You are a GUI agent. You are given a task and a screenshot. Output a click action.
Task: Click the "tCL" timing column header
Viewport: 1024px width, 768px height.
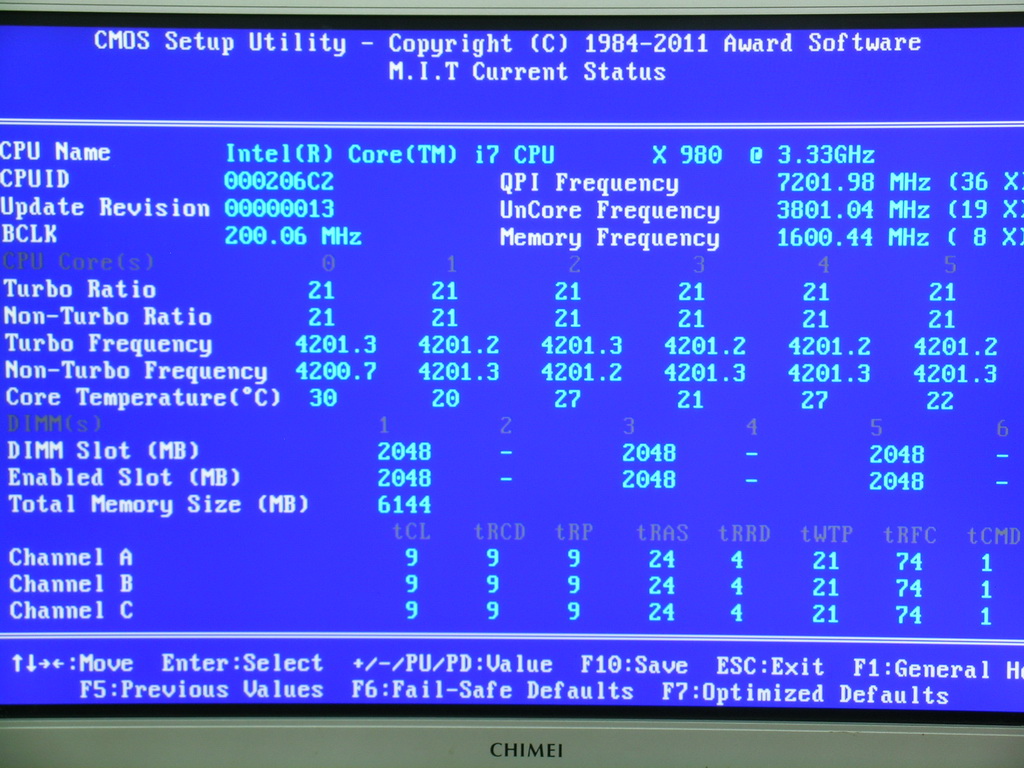[x=411, y=532]
